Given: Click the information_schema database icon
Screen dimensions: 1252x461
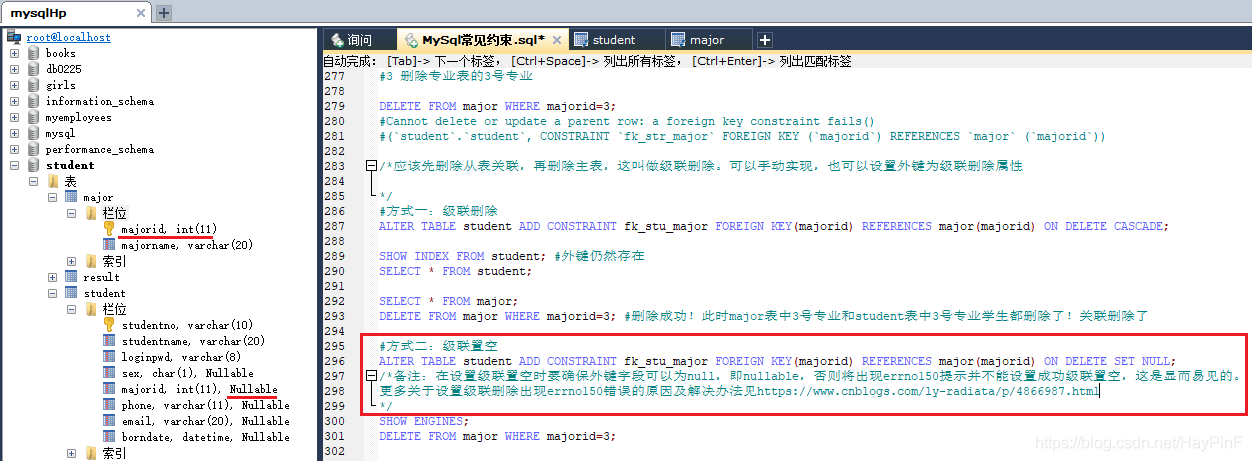Looking at the screenshot, I should click(34, 101).
